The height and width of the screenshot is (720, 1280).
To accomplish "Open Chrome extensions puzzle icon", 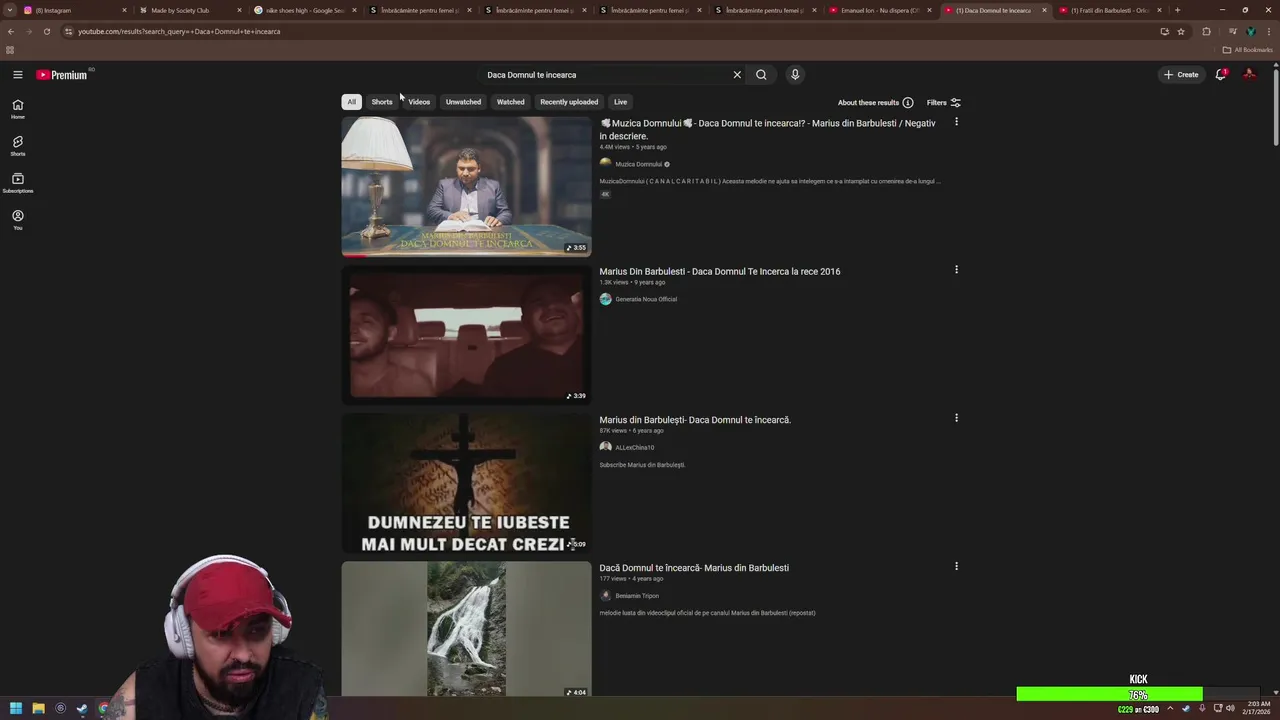I will pos(1206,31).
